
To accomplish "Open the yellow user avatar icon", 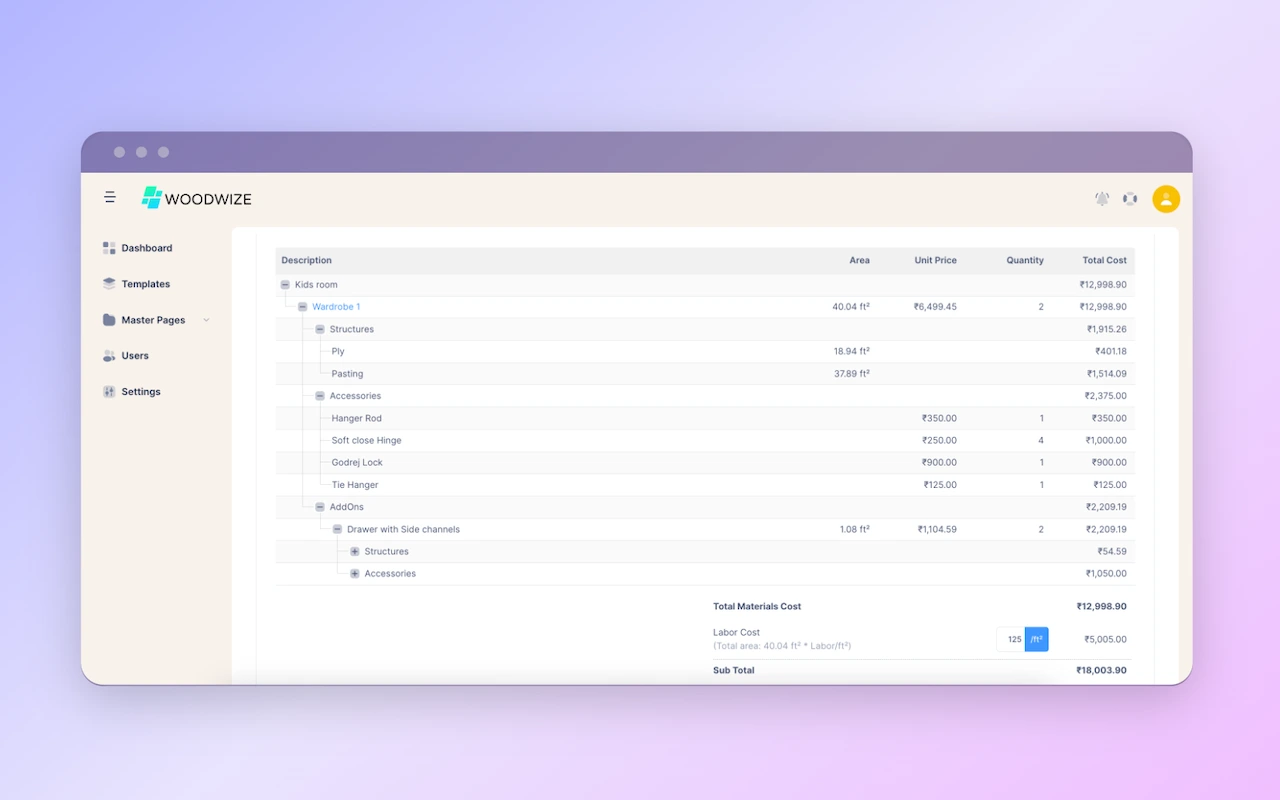I will 1166,198.
